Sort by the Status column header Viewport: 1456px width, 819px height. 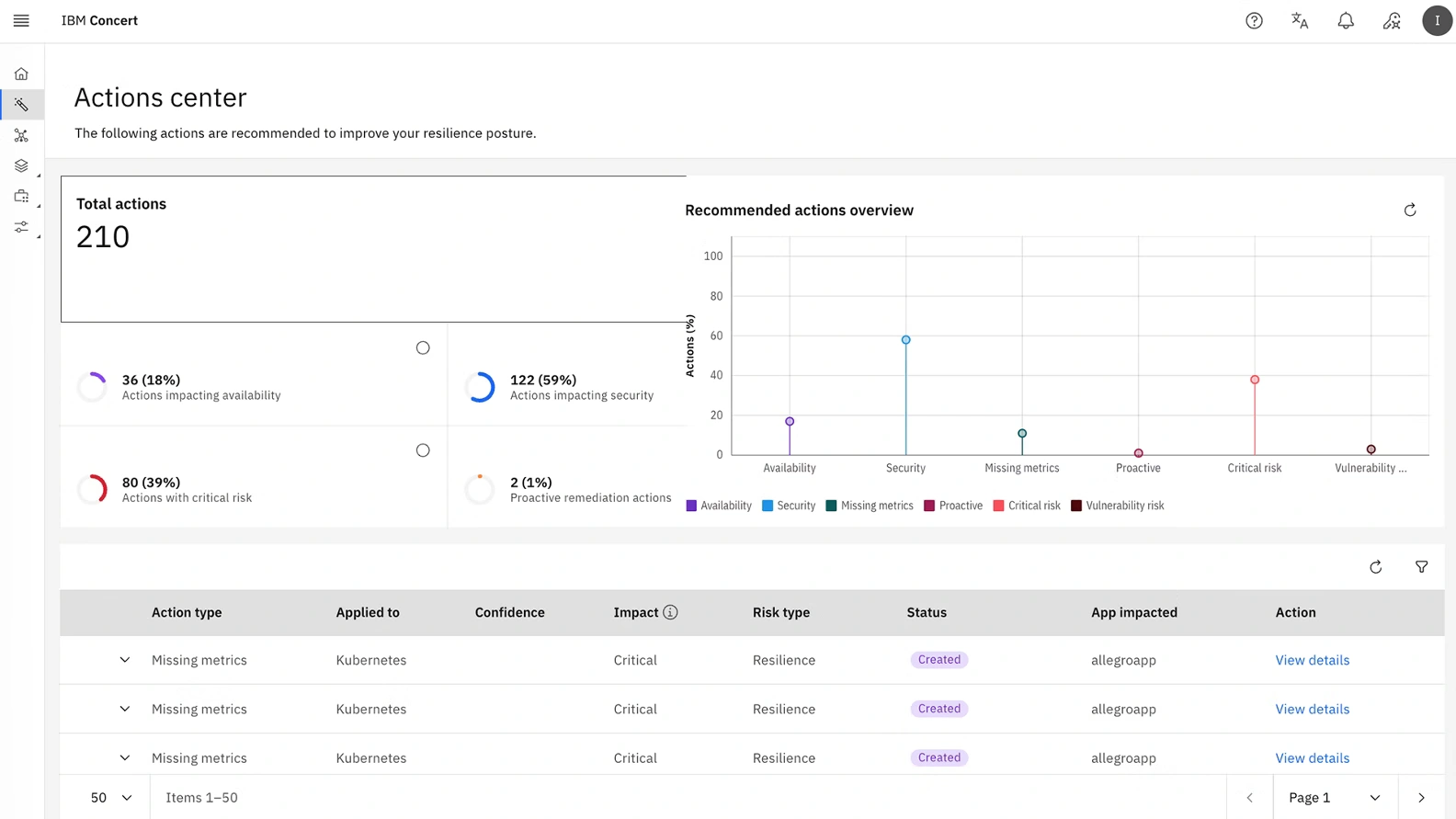click(927, 612)
